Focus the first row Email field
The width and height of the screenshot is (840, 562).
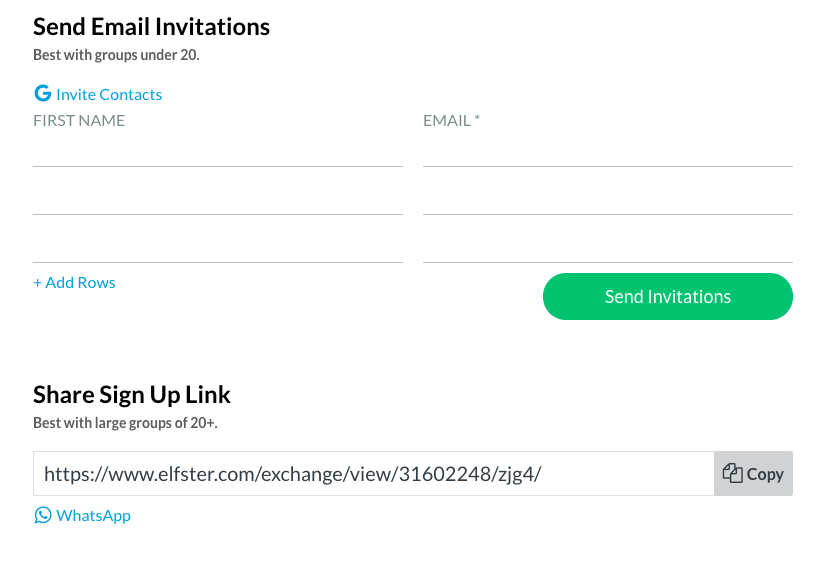[607, 150]
